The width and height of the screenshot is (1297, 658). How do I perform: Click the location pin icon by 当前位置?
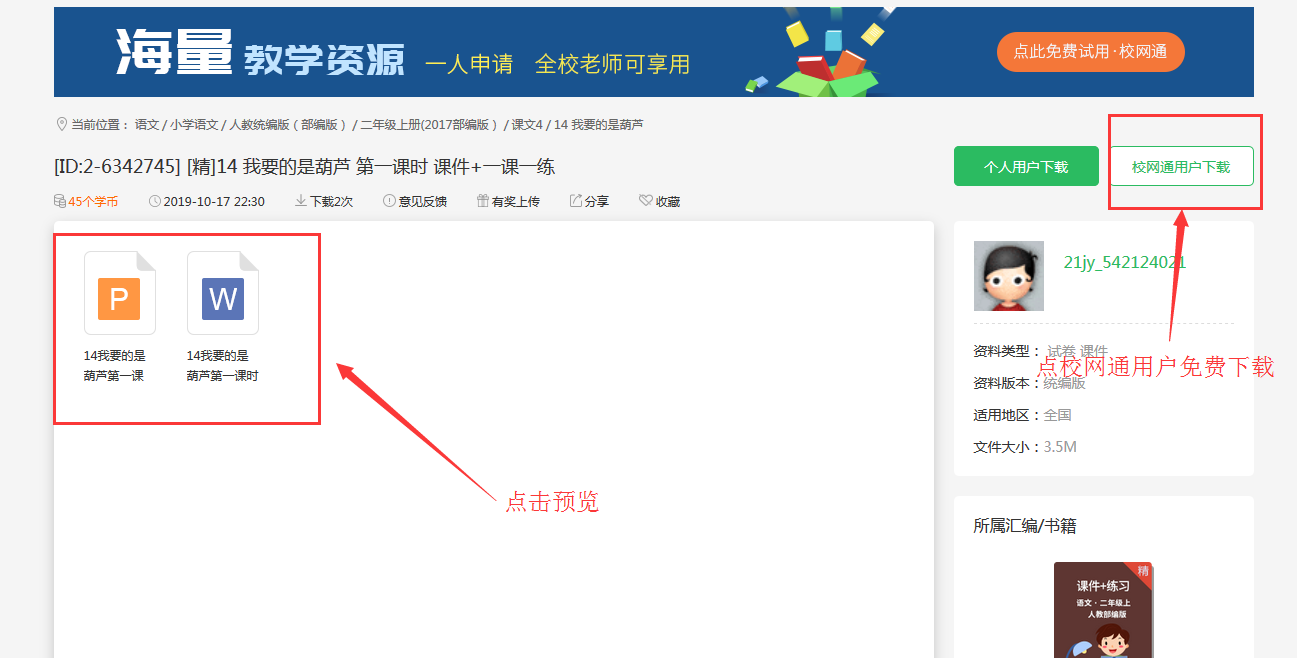tap(61, 125)
